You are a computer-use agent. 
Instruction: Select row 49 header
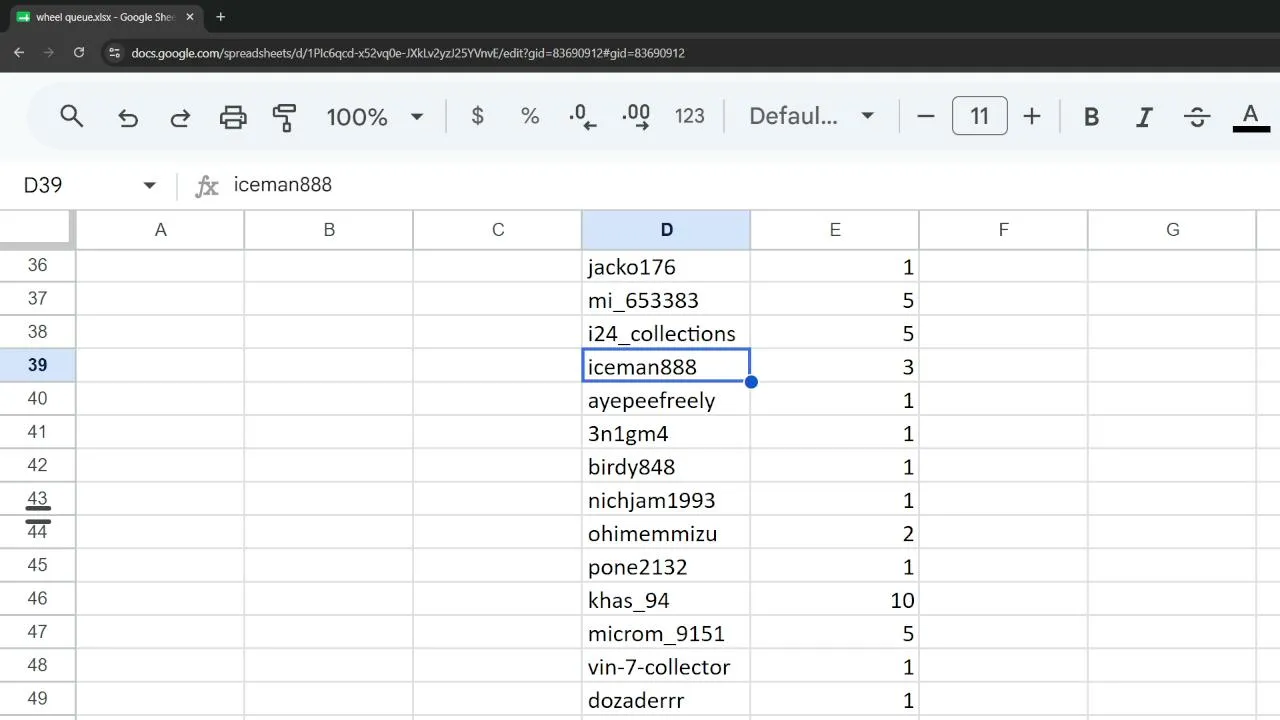point(37,699)
